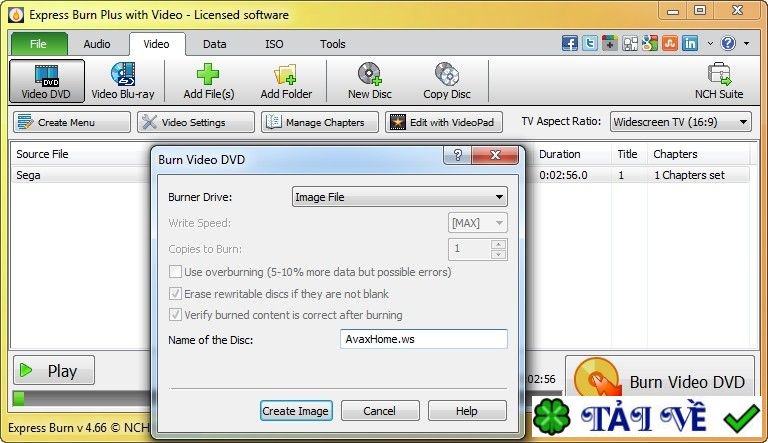This screenshot has width=768, height=443.
Task: Click the Create Menu button
Action: point(72,122)
